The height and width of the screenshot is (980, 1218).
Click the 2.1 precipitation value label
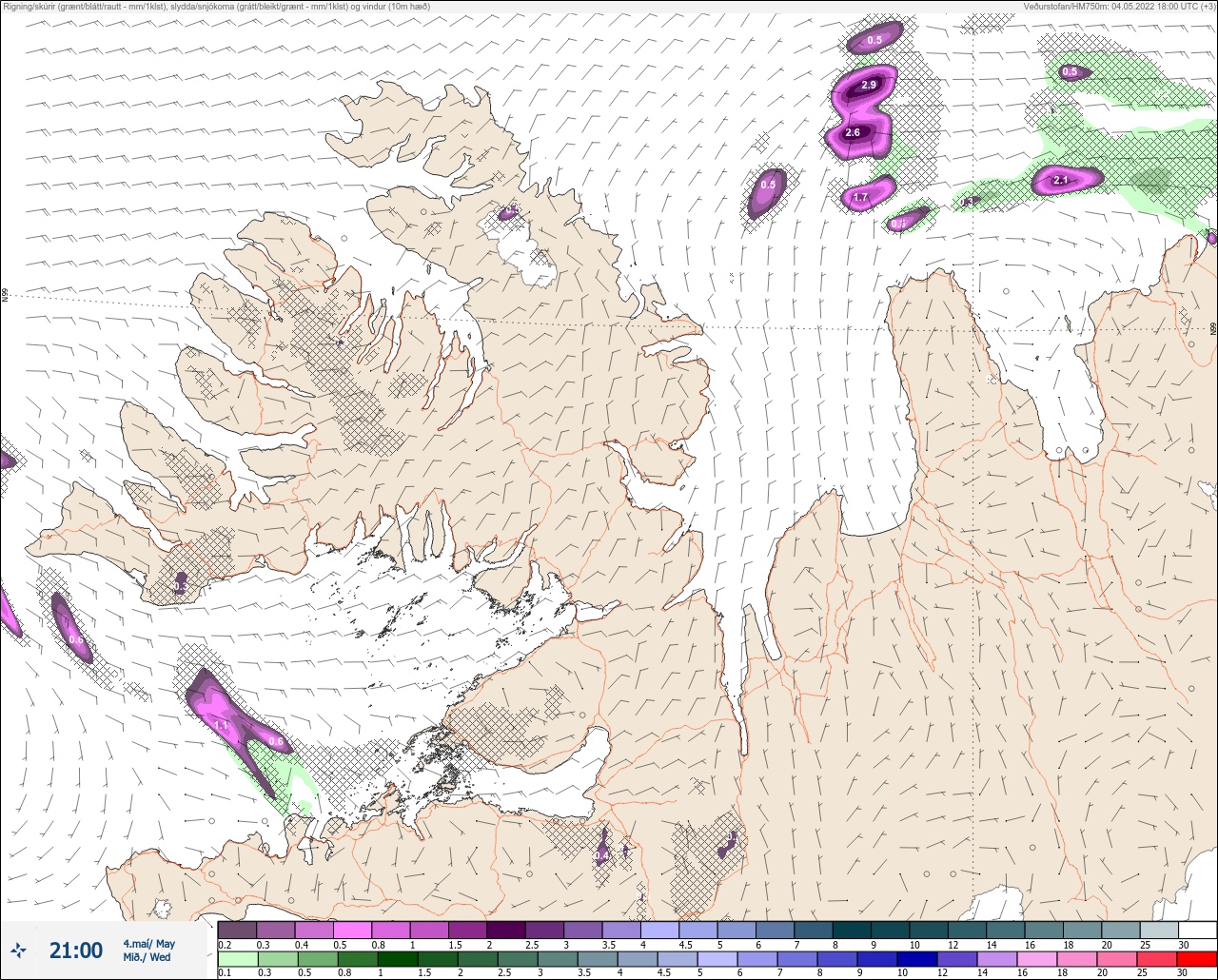click(x=1062, y=180)
